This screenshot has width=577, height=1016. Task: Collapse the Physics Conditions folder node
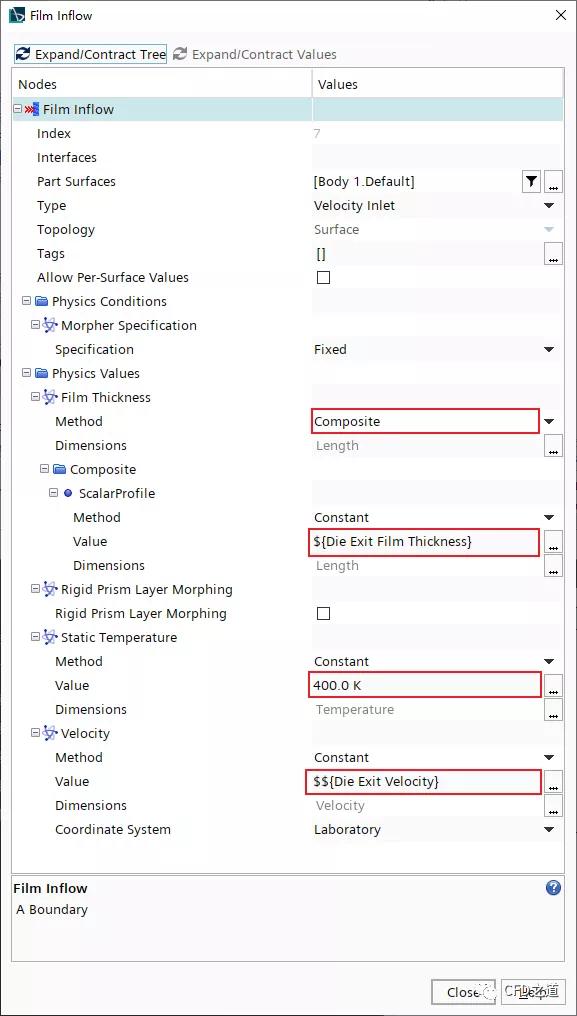point(26,301)
